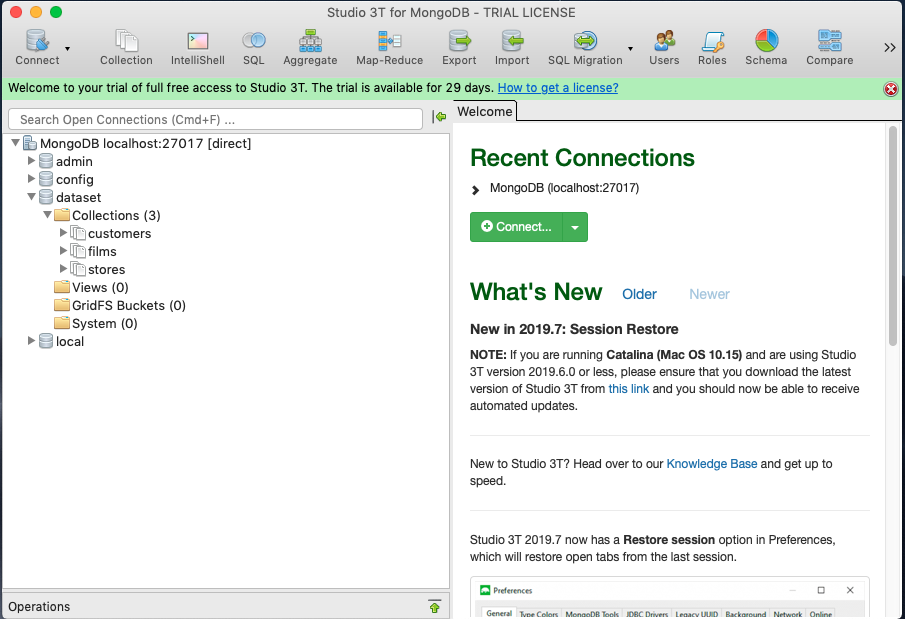Open the SQL Migration tool
The image size is (905, 619).
(585, 47)
